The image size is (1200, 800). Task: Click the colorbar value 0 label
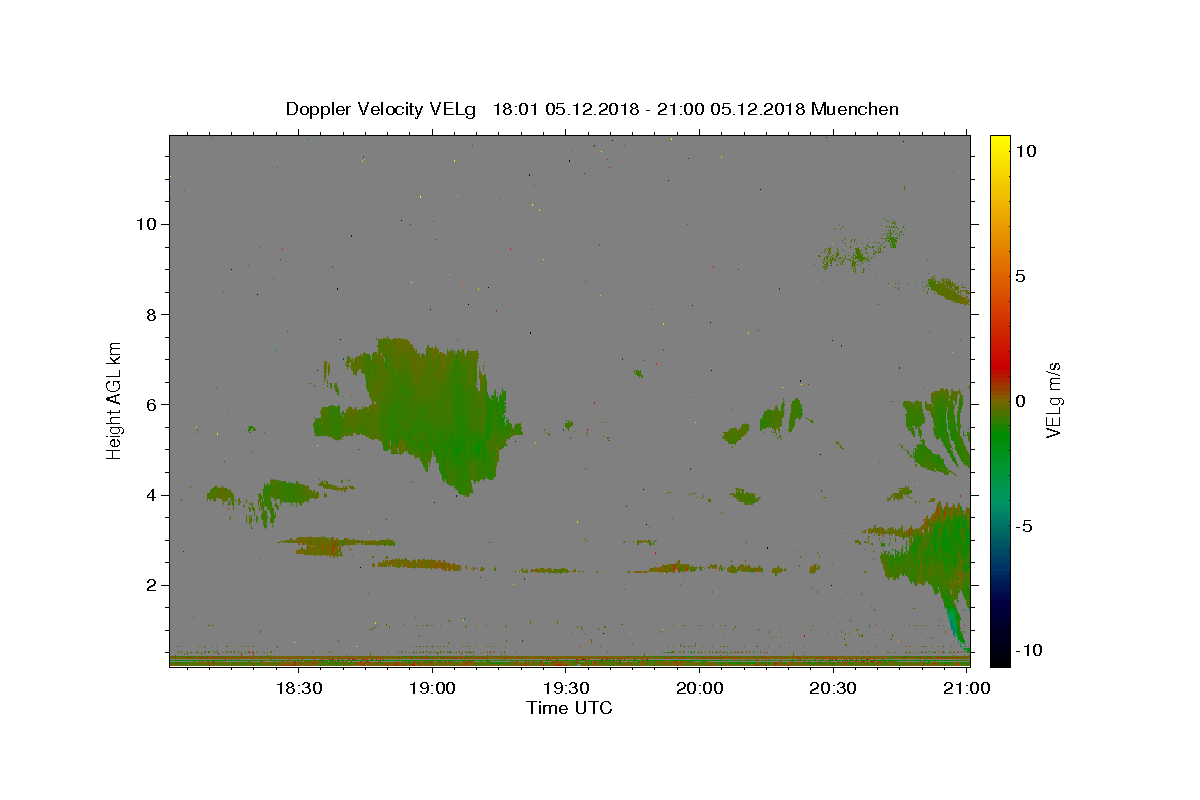pyautogui.click(x=1020, y=401)
